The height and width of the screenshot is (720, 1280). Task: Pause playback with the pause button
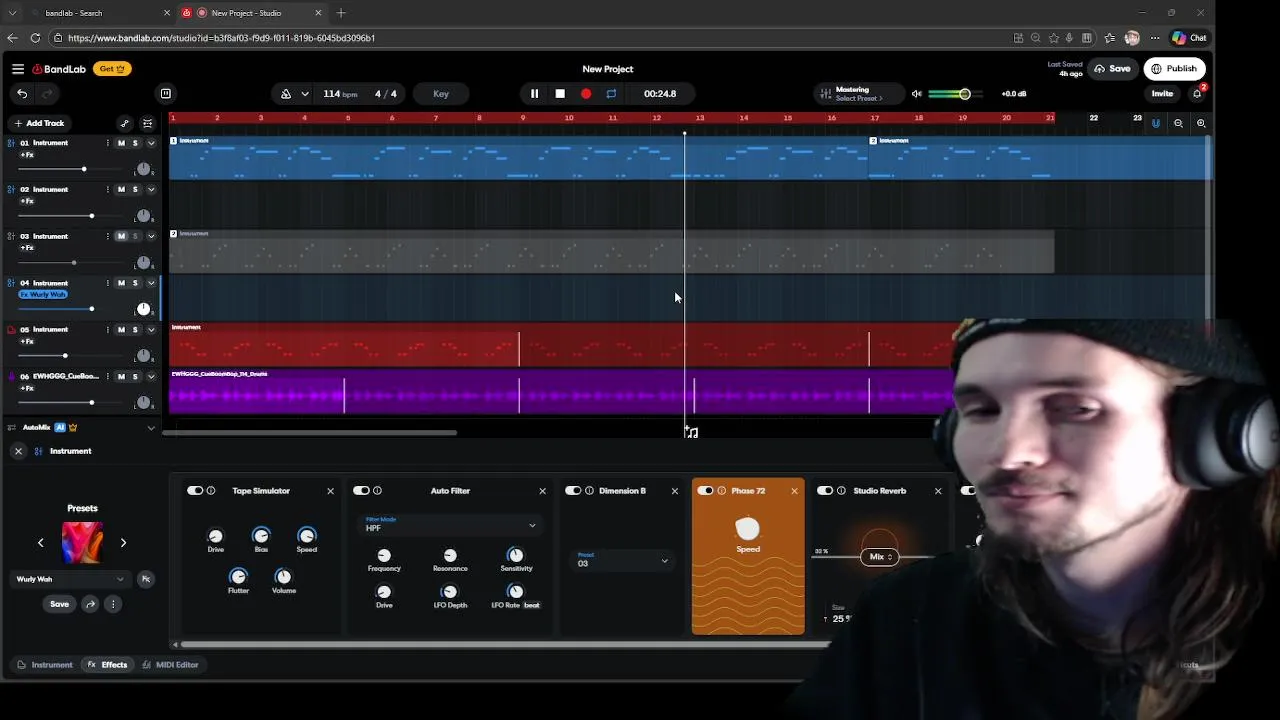[x=534, y=94]
